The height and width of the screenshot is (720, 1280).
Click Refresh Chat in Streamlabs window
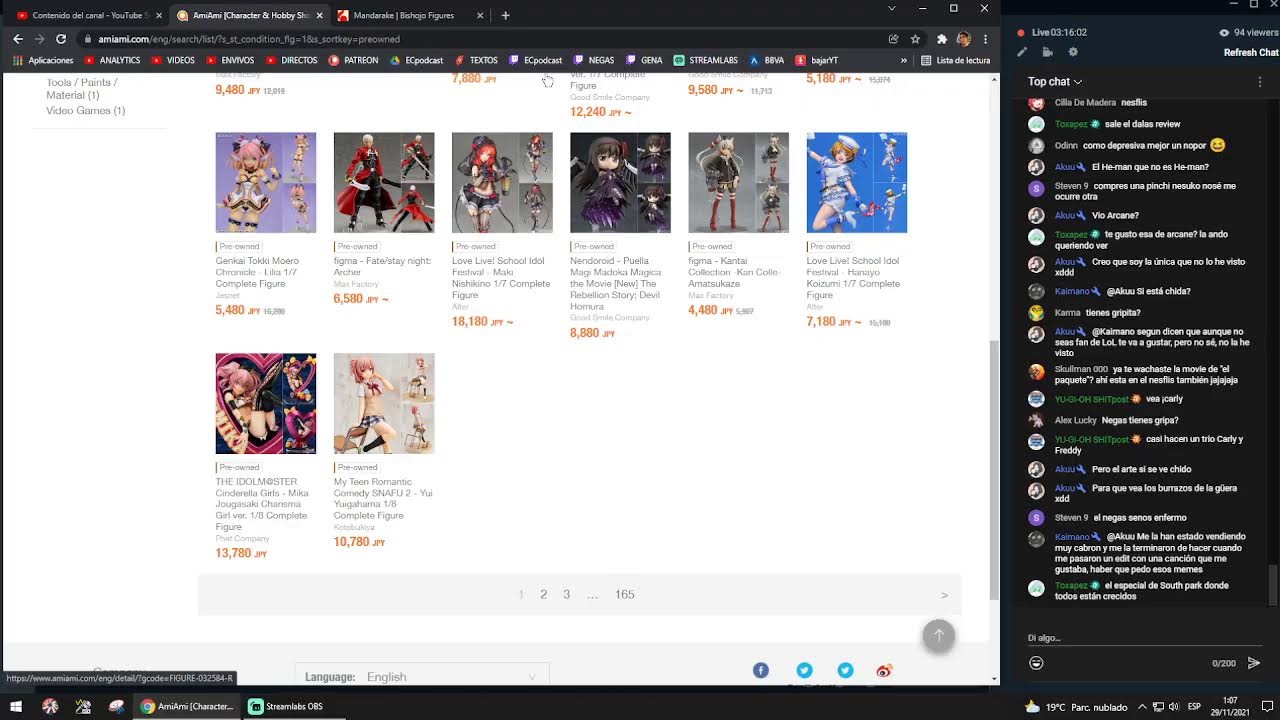(1251, 52)
